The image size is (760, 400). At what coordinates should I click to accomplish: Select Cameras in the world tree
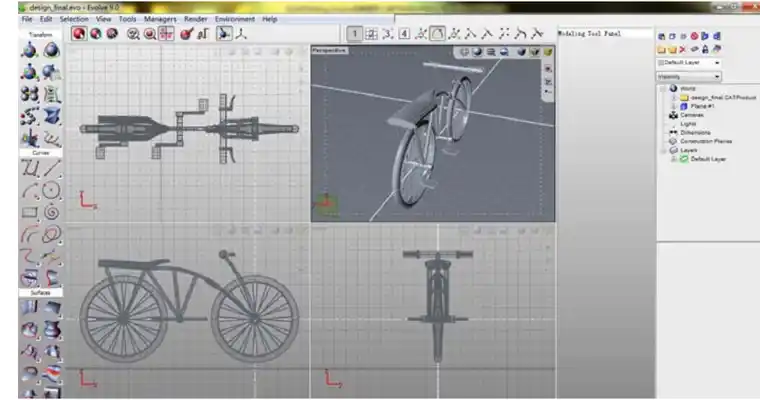(692, 115)
